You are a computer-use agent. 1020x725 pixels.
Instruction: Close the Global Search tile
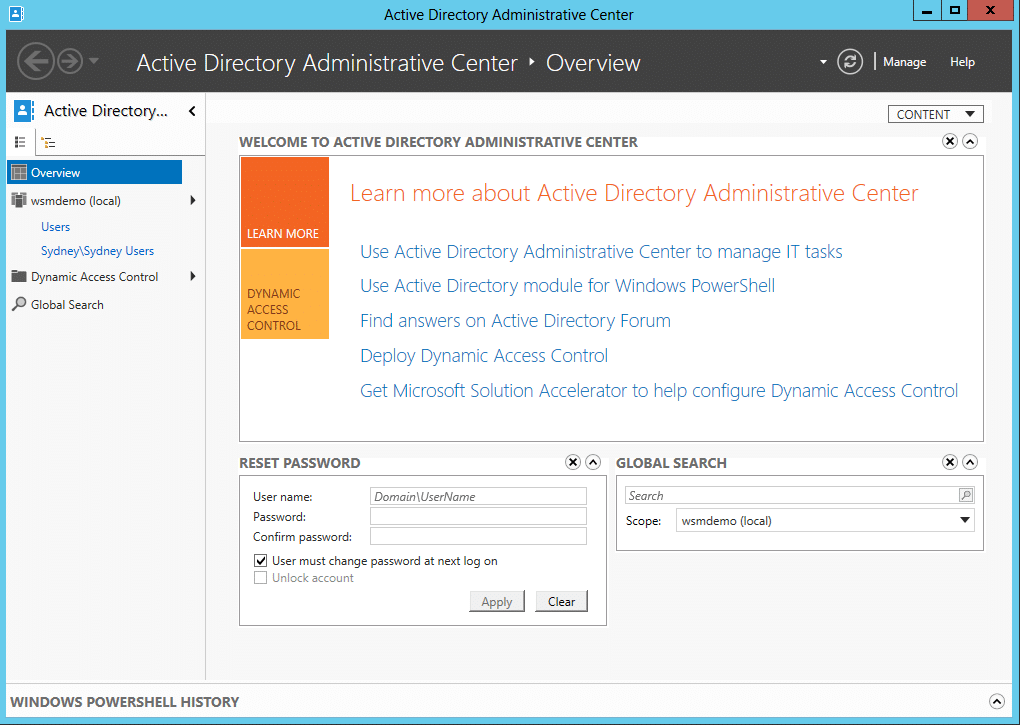(950, 462)
